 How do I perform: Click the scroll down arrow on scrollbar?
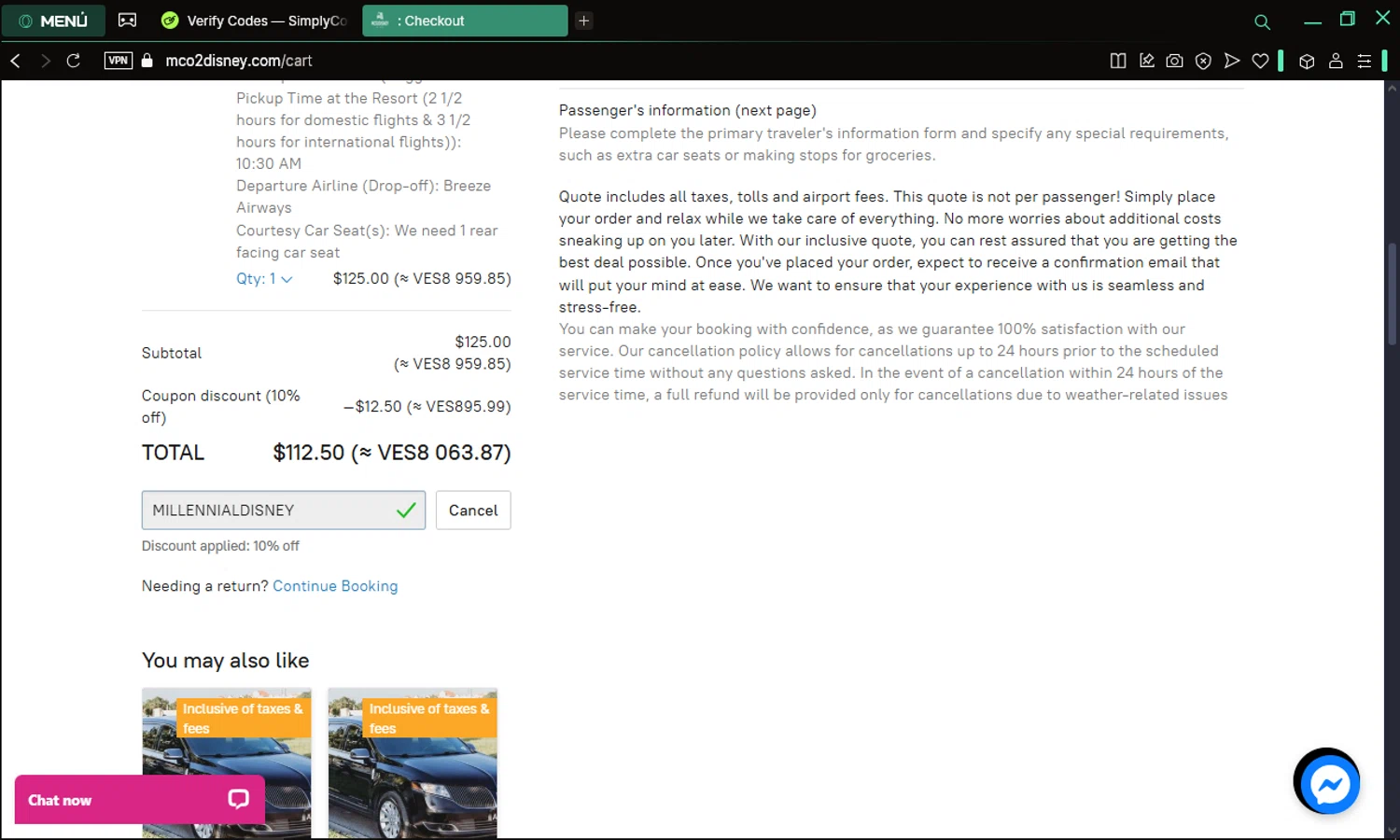click(1392, 830)
